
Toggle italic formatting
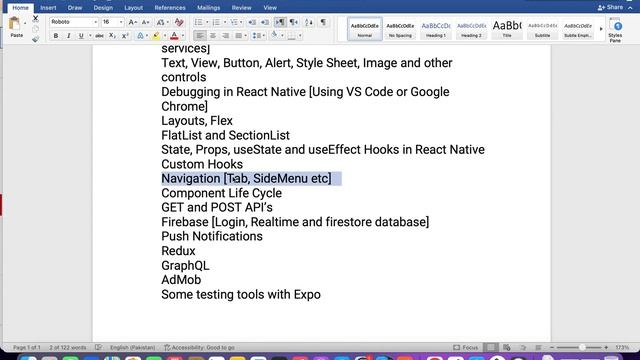69,36
